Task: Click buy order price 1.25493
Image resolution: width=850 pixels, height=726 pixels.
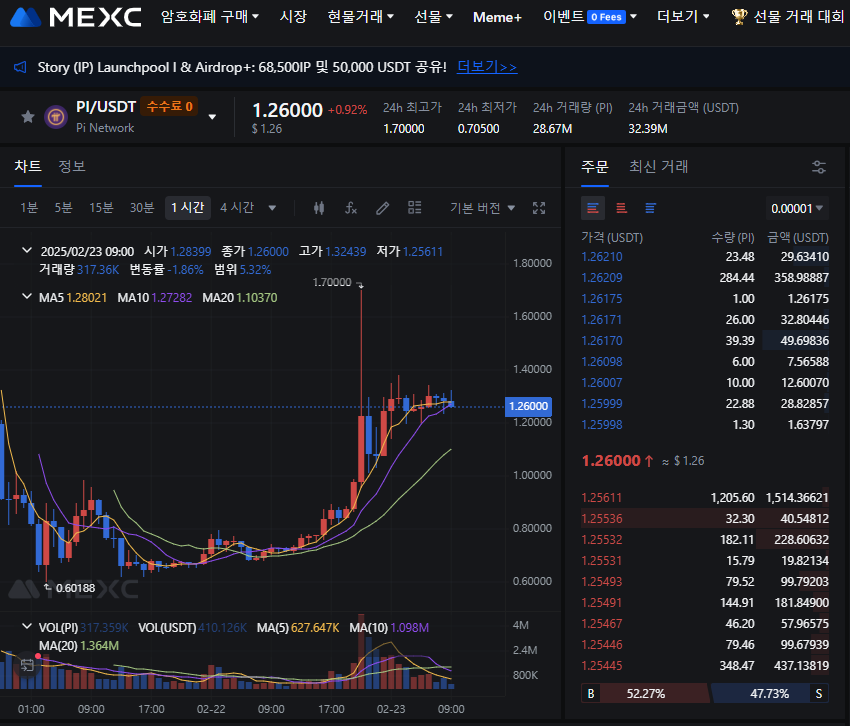Action: tap(602, 582)
